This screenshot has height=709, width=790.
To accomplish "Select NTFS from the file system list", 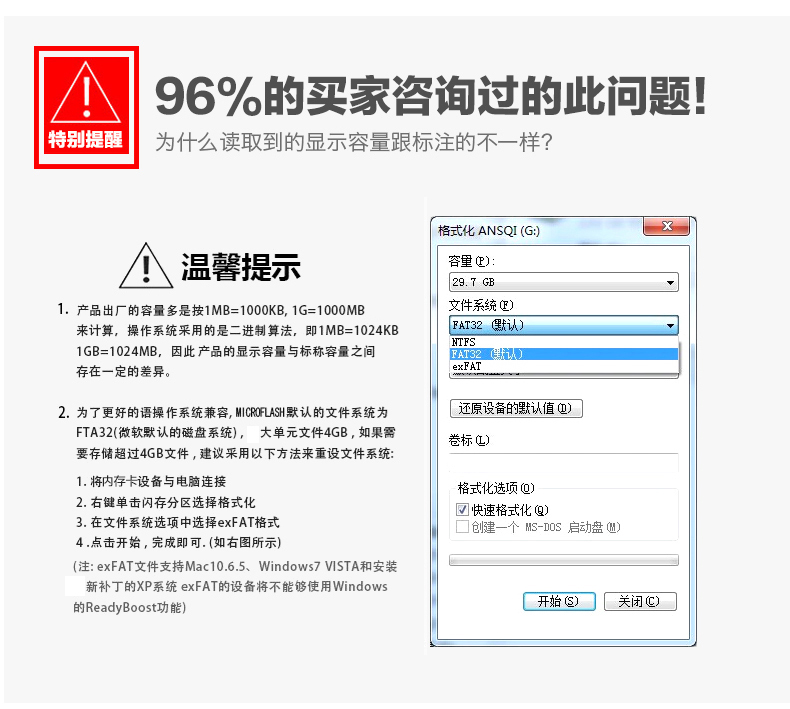I will click(x=563, y=342).
